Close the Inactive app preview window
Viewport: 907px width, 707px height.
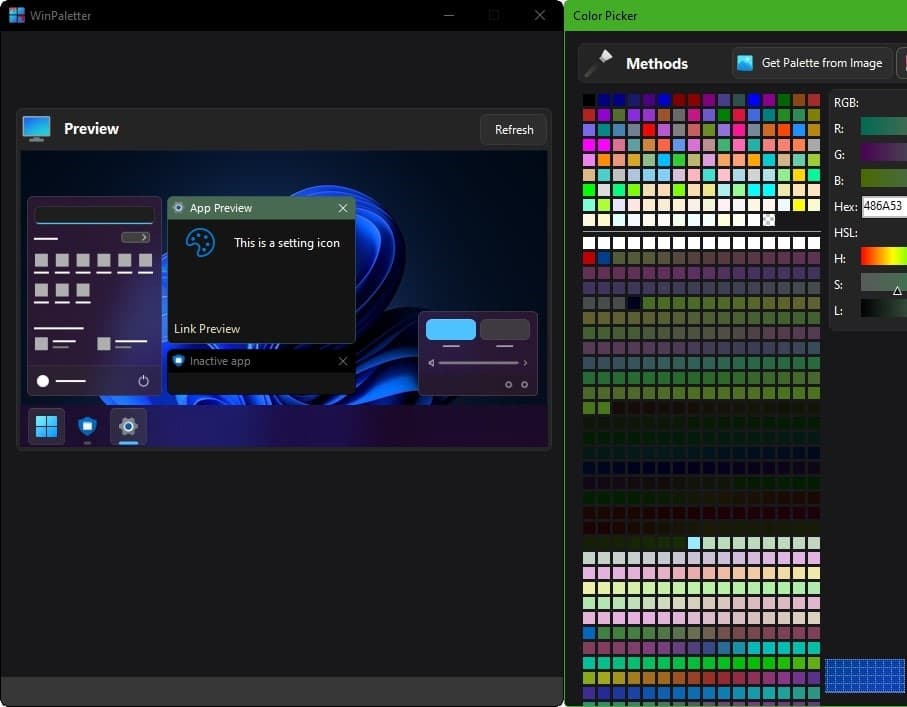click(x=343, y=361)
